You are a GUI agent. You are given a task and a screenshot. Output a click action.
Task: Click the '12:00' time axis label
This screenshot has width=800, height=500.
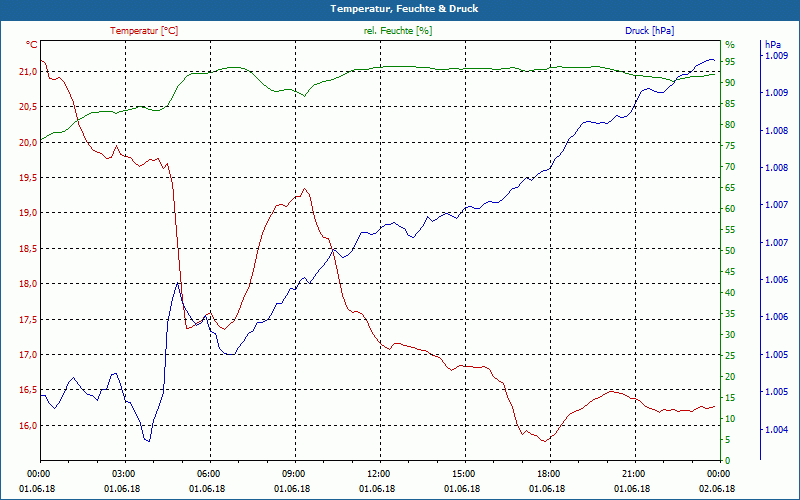click(x=381, y=473)
